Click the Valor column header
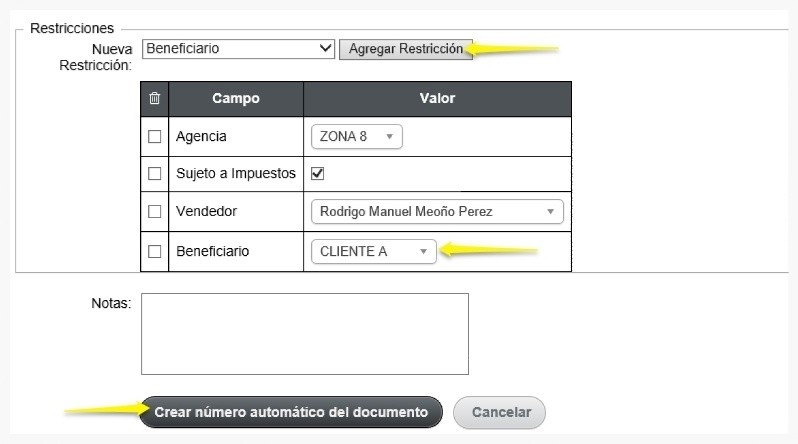Image resolution: width=798 pixels, height=444 pixels. coord(437,98)
